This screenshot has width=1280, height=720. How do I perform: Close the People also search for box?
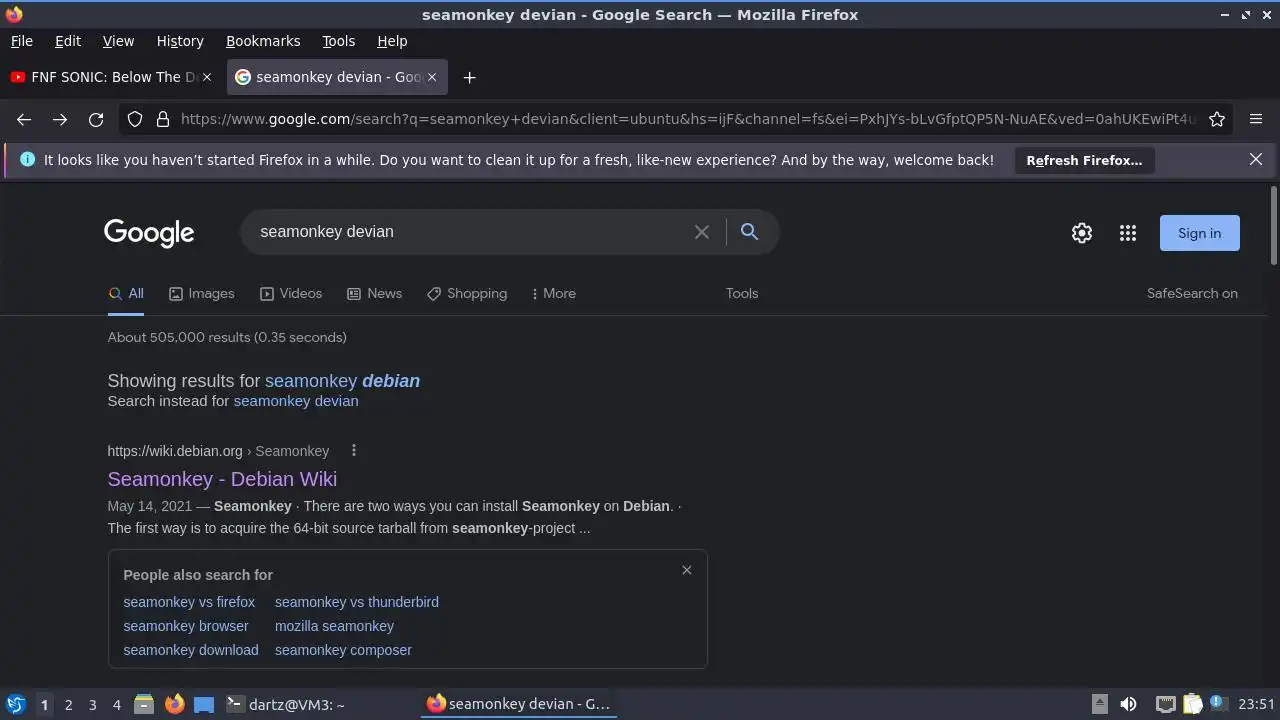(686, 570)
